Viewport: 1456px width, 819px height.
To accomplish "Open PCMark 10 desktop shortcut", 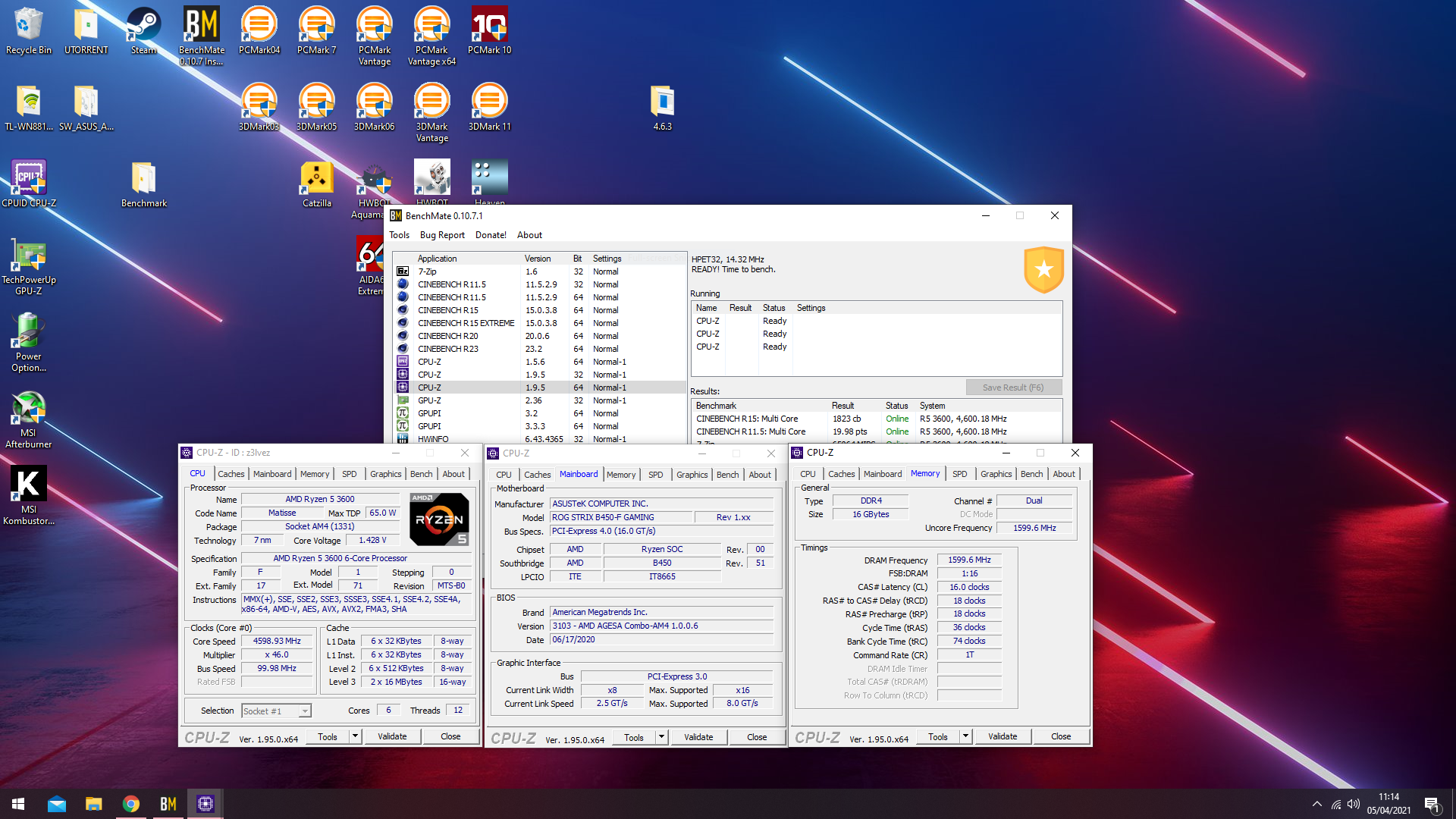I will 489,30.
